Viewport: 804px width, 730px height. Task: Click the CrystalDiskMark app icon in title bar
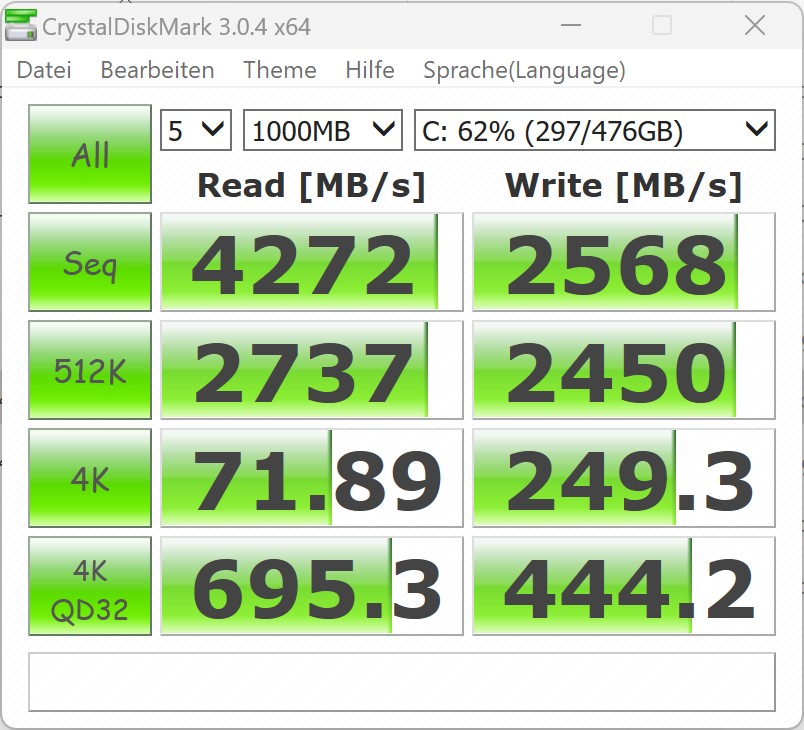coord(21,25)
